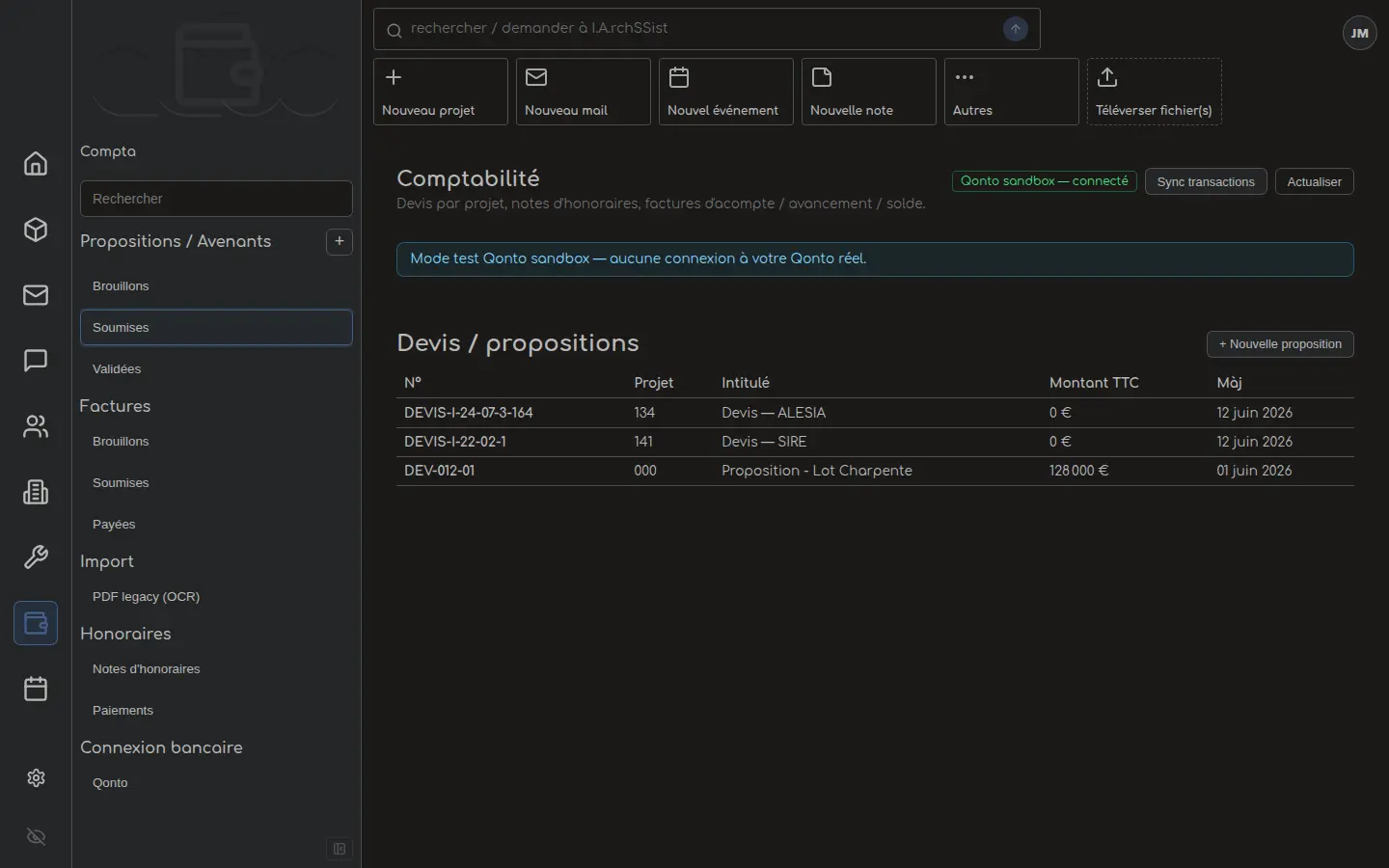
Task: Open Qonto bank connection
Action: coord(216,783)
